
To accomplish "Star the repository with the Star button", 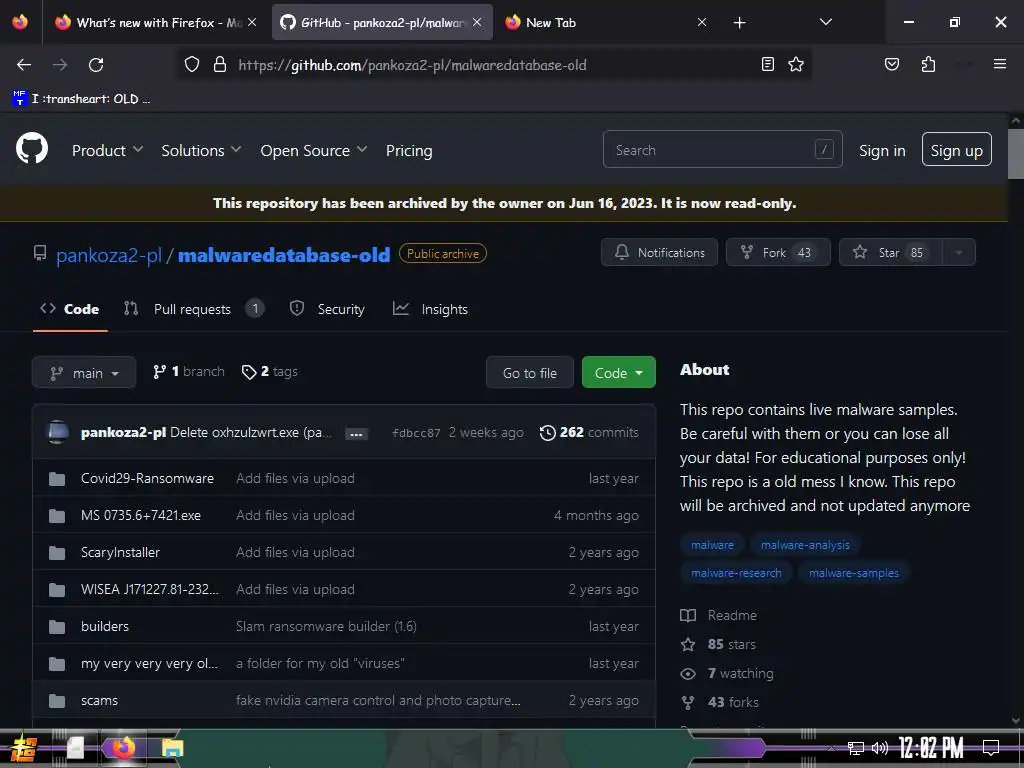I will tap(891, 252).
